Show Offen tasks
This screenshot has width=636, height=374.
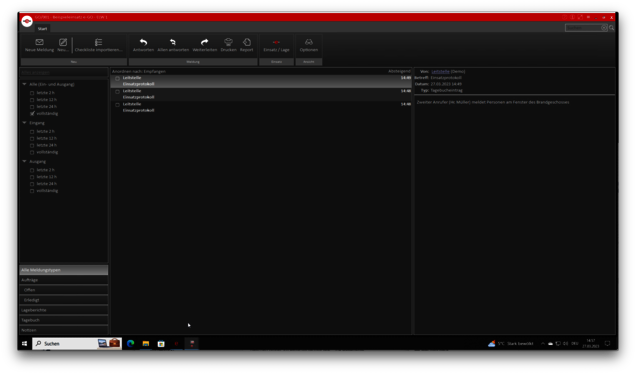(64, 290)
